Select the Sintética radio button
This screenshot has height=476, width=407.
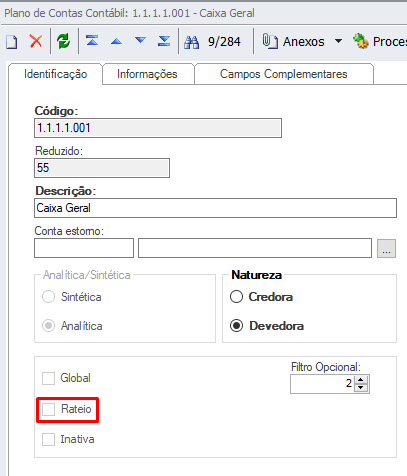48,297
